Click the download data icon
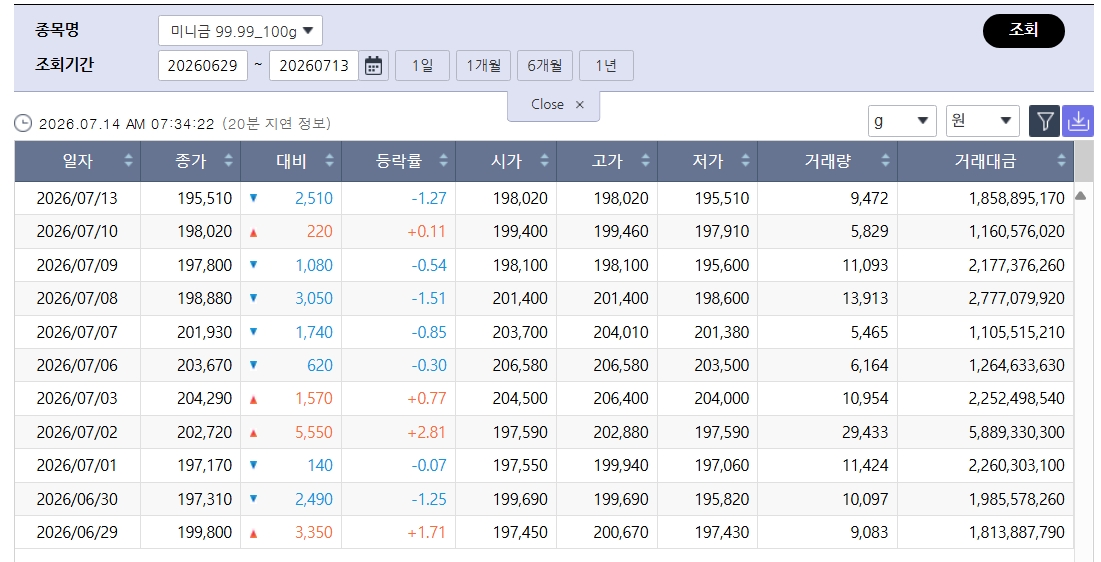Screen dimensions: 1101x562 [1078, 122]
